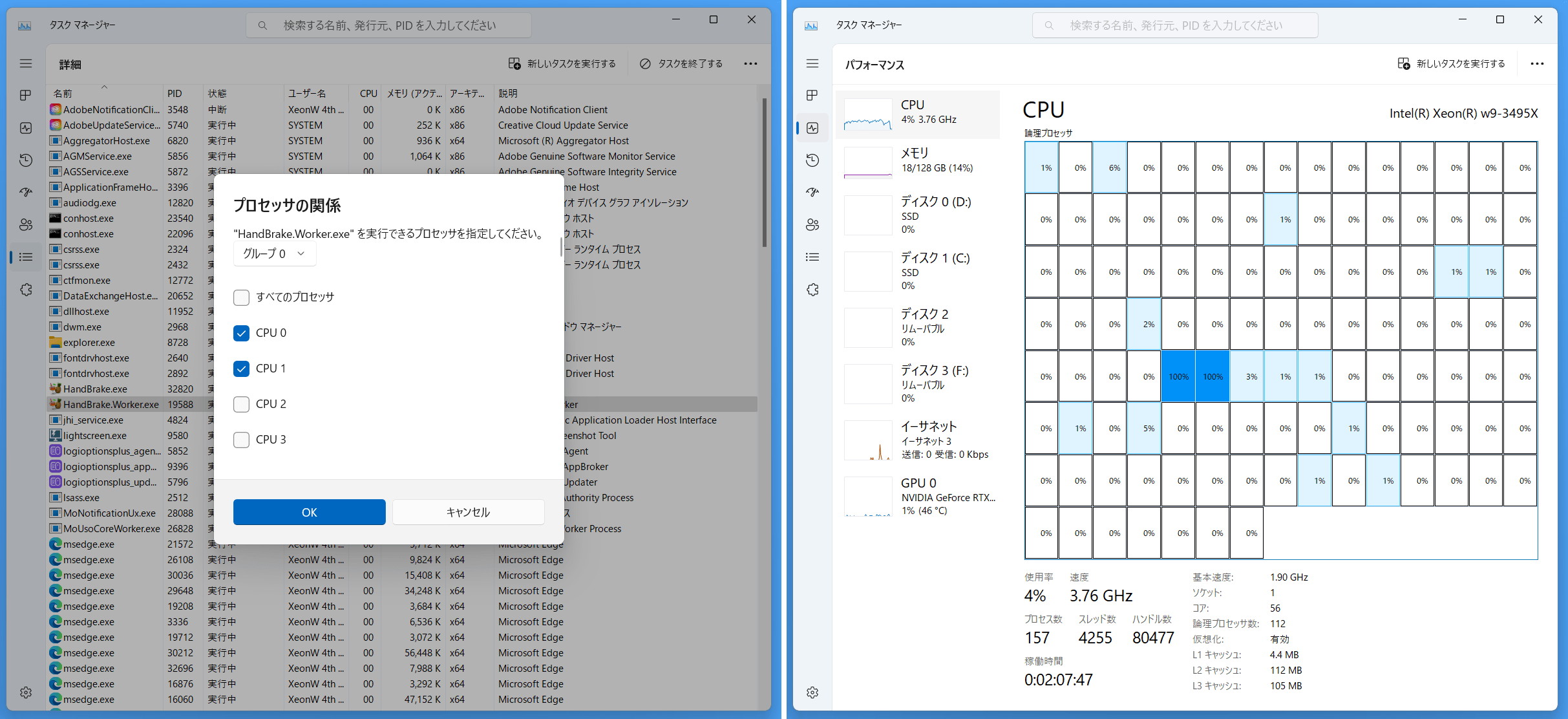Click more options ellipsis in right Task Manager
This screenshot has width=1568, height=719.
pos(1537,63)
